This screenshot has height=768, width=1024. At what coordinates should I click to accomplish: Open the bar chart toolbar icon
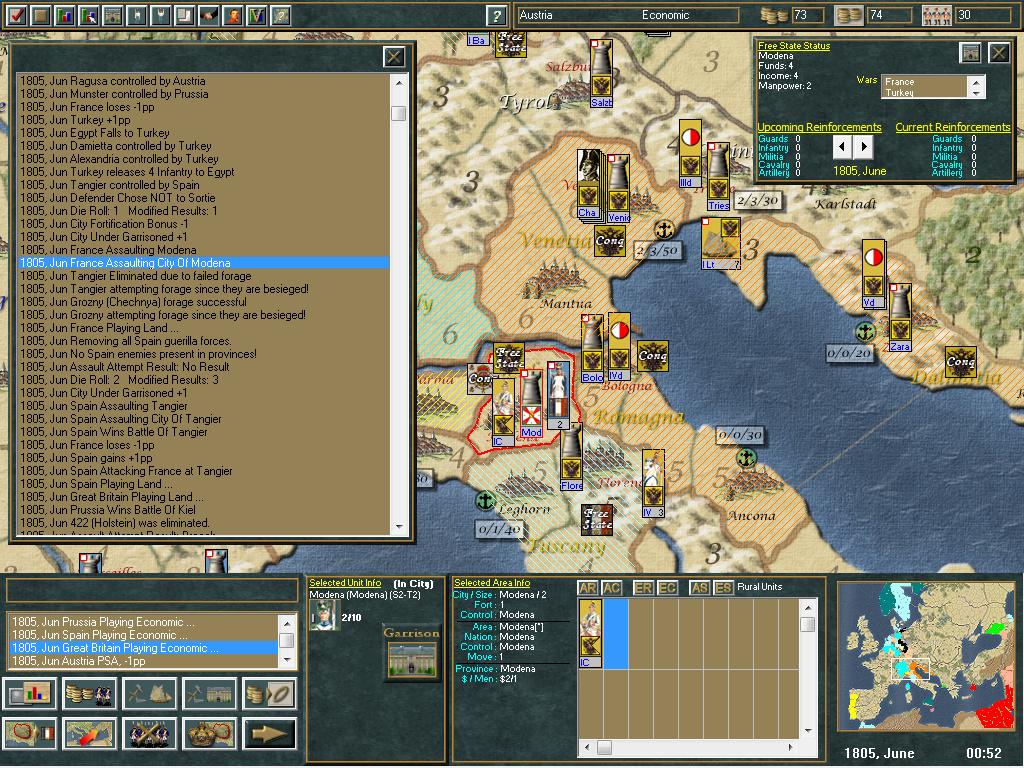click(65, 15)
